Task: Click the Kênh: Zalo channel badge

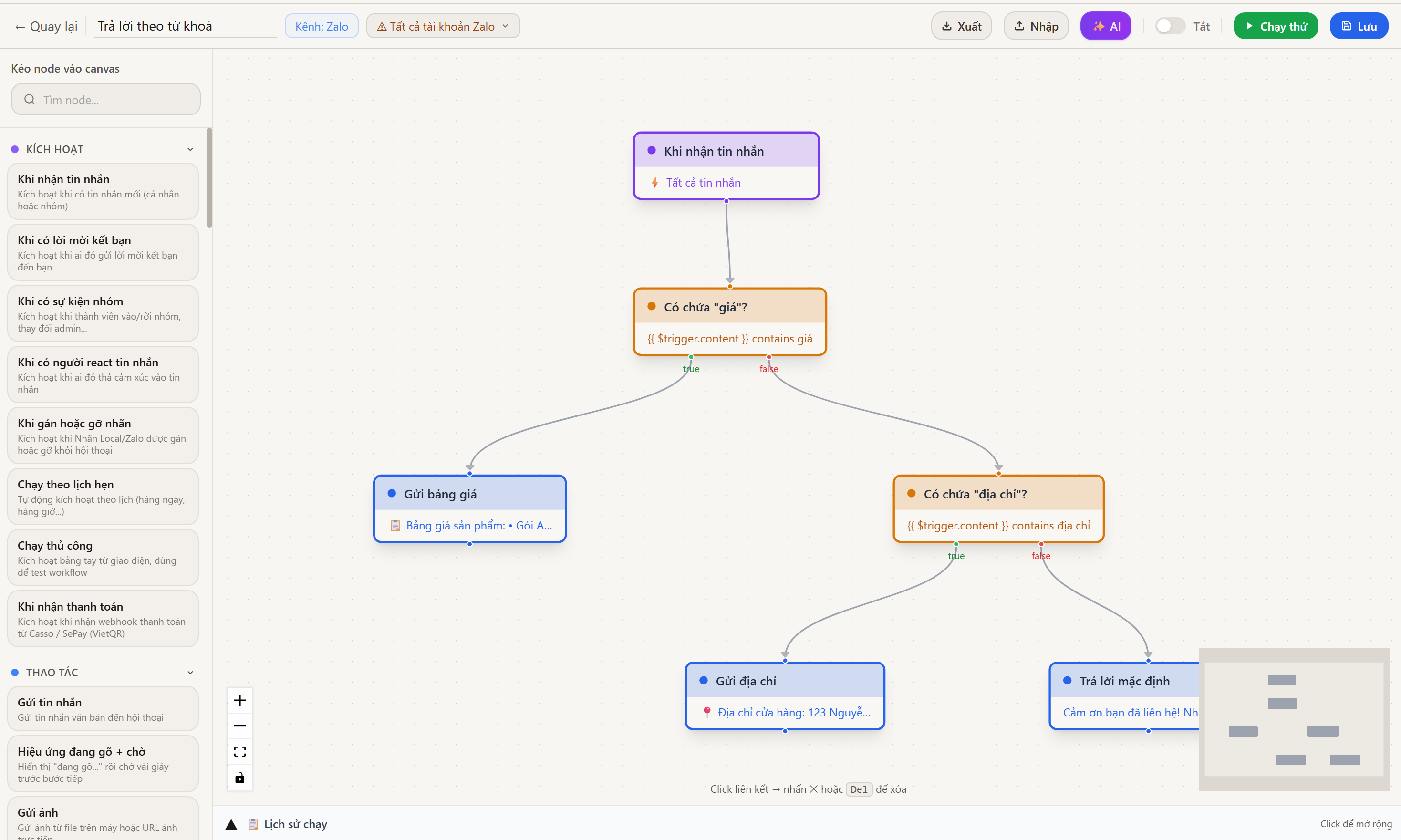Action: pos(322,26)
